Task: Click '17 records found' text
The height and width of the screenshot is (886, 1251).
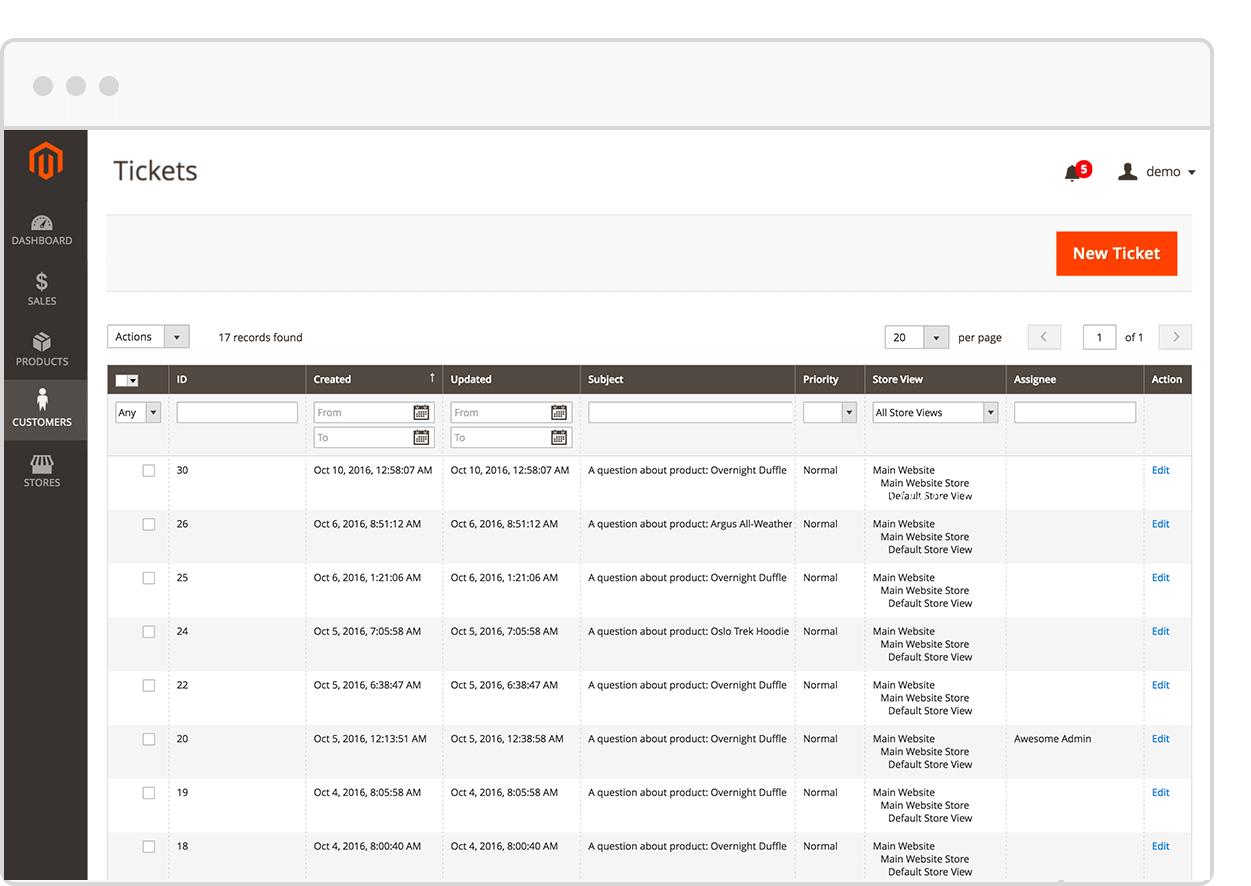Action: tap(260, 338)
